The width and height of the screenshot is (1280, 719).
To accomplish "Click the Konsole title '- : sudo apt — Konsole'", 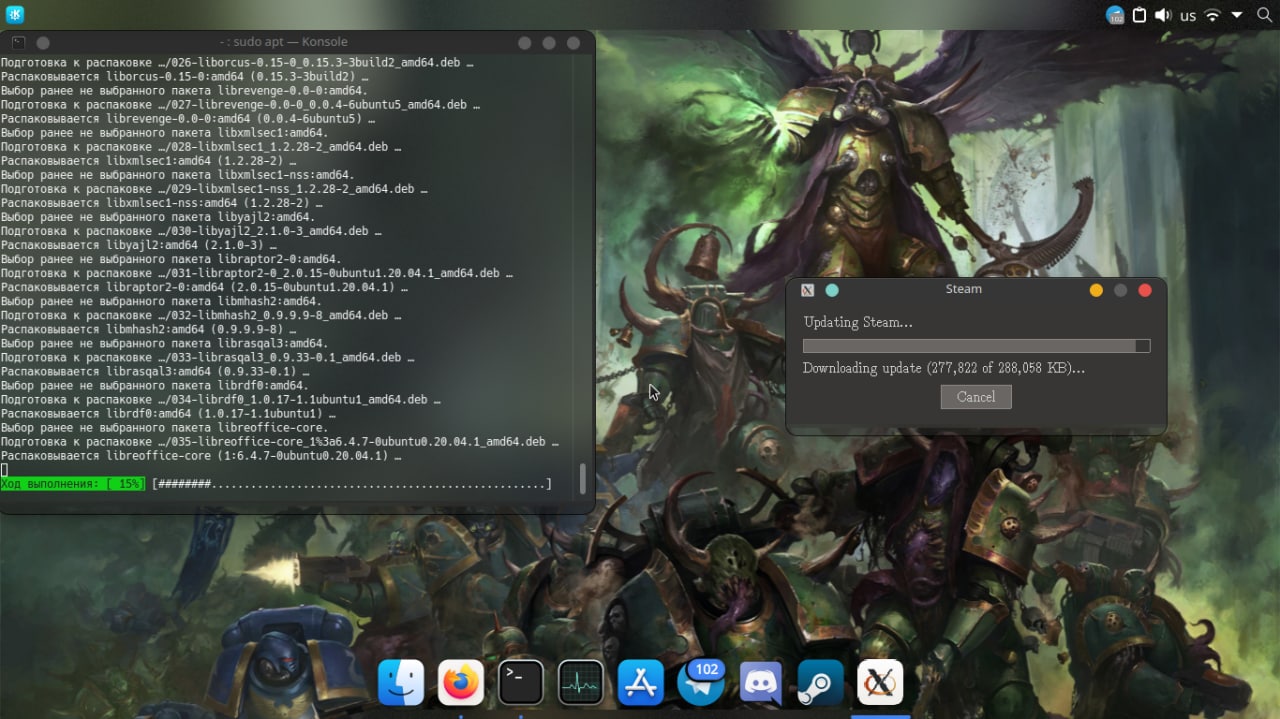I will click(x=284, y=42).
